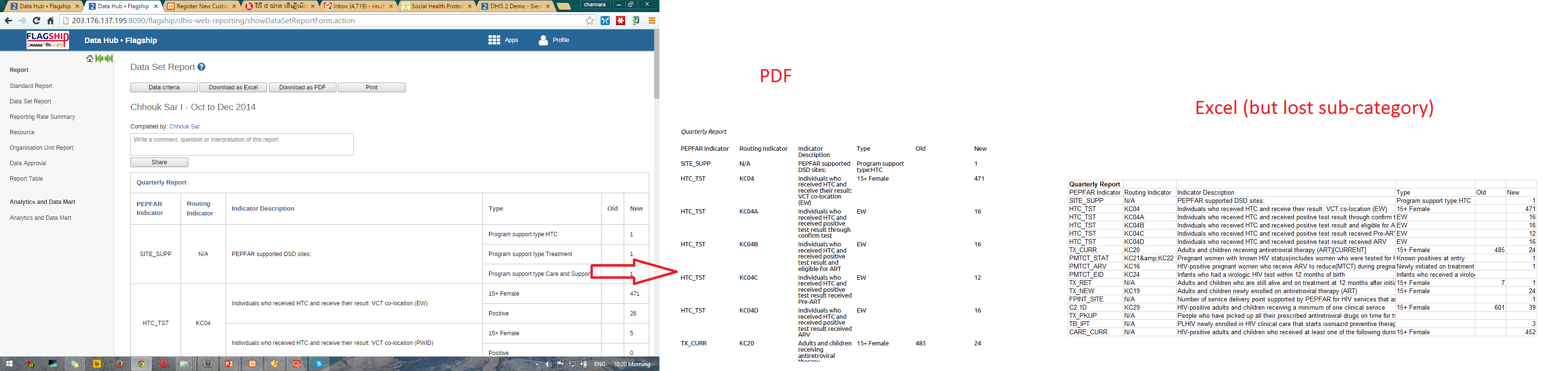Click the taskbar clock showing 10:20
Image resolution: width=1568 pixels, height=371 pixels.
632,364
